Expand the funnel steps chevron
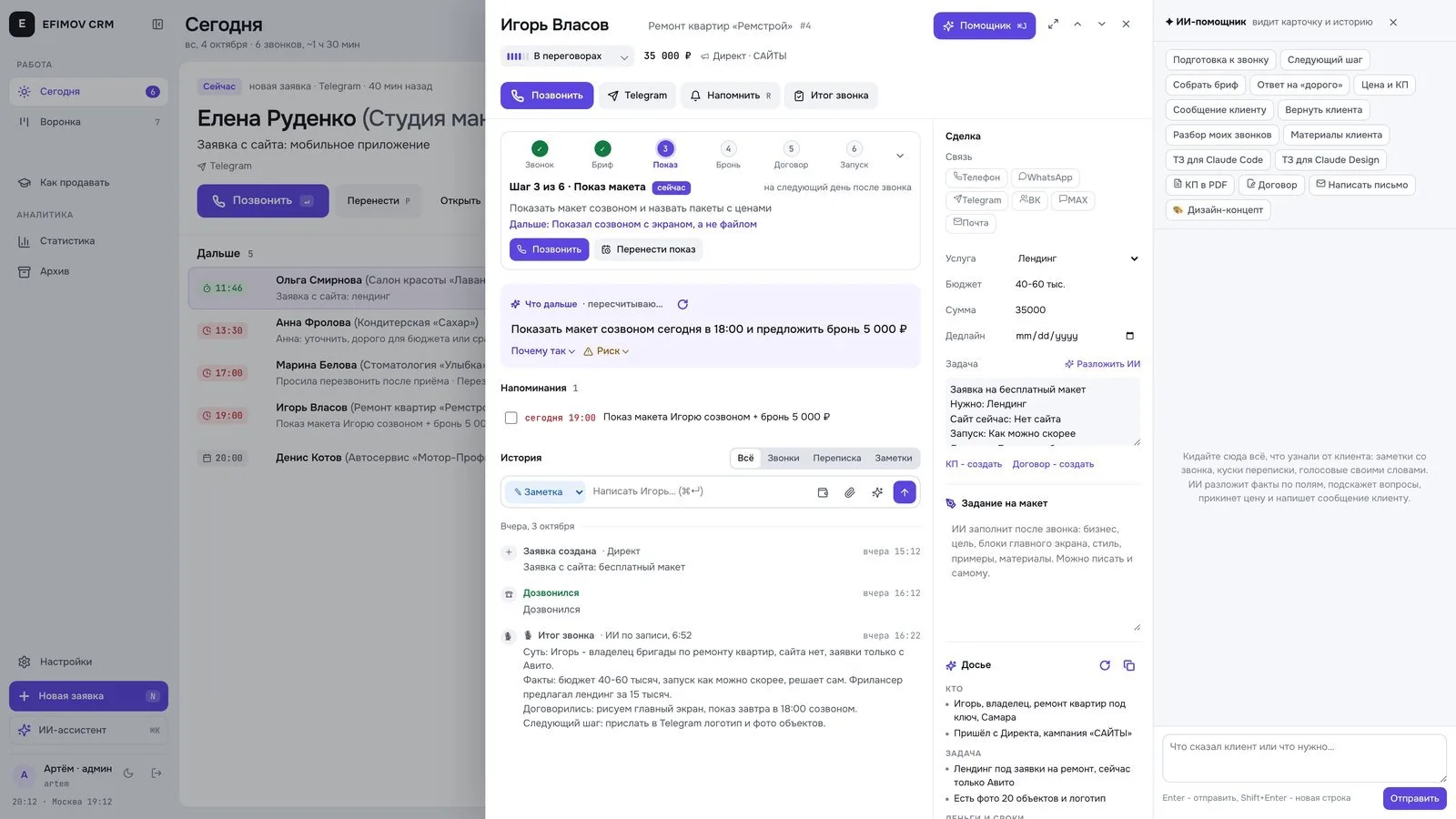Viewport: 1456px width, 819px height. pyautogui.click(x=900, y=156)
